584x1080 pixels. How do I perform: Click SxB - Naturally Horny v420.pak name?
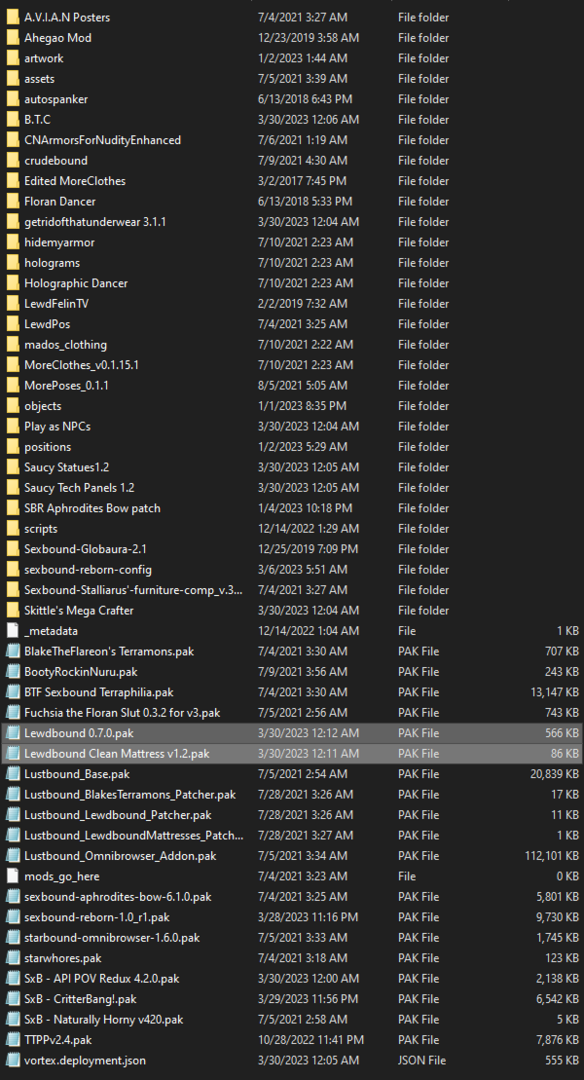tap(103, 1019)
